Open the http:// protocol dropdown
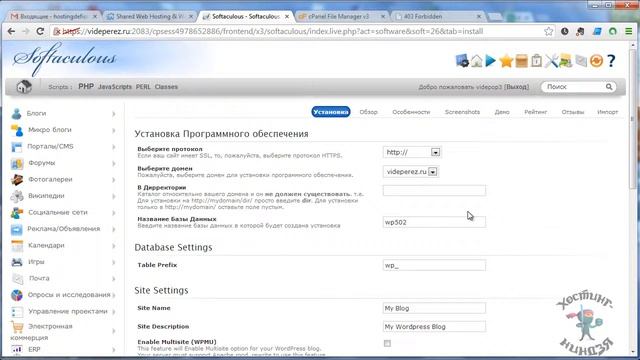 412,152
